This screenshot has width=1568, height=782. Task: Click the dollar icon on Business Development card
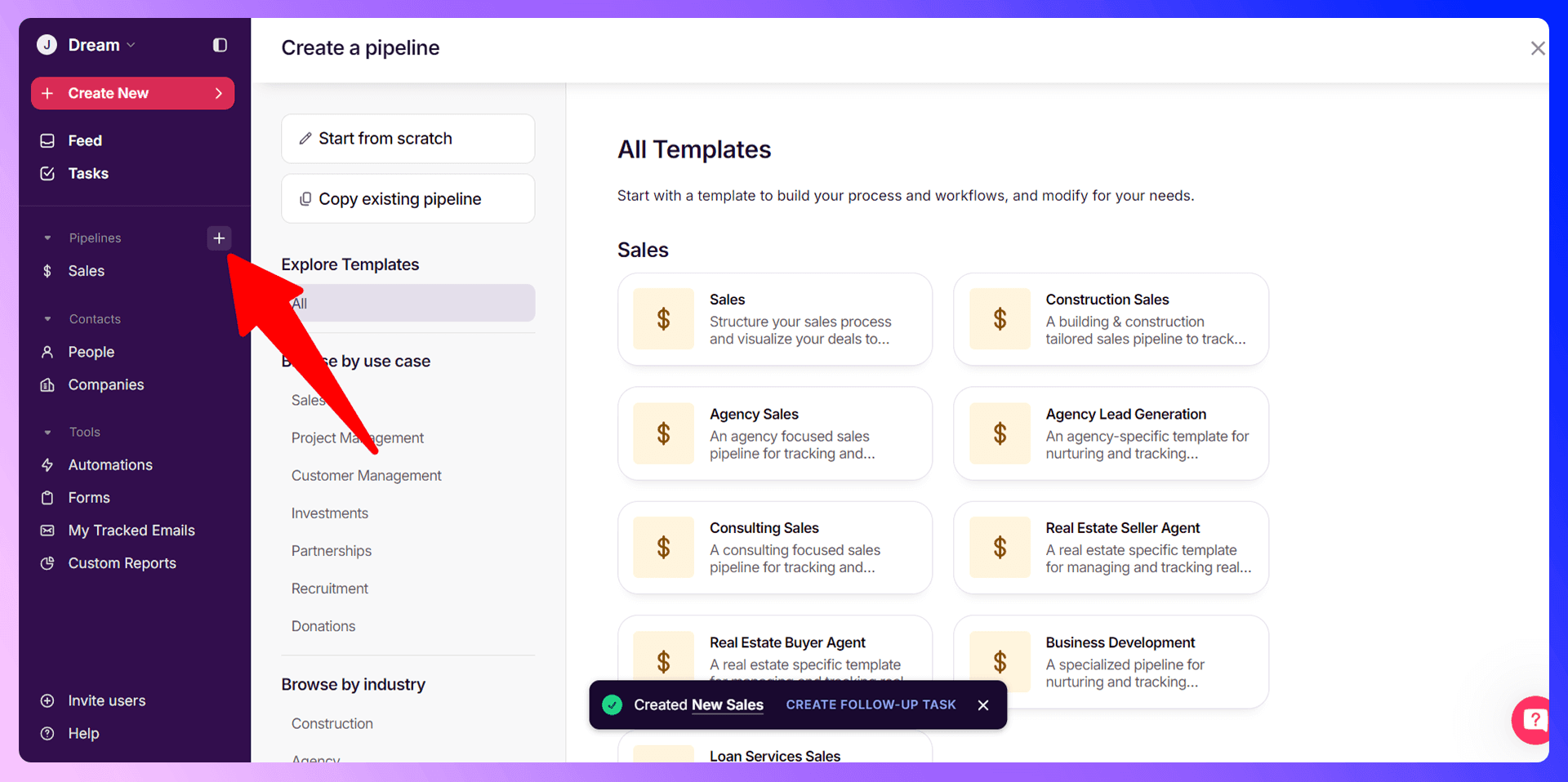[1000, 662]
